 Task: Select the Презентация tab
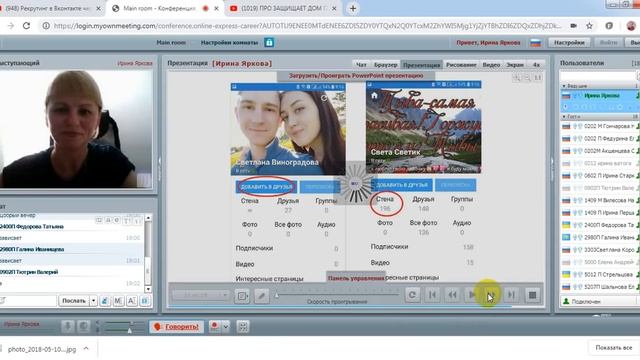(422, 64)
